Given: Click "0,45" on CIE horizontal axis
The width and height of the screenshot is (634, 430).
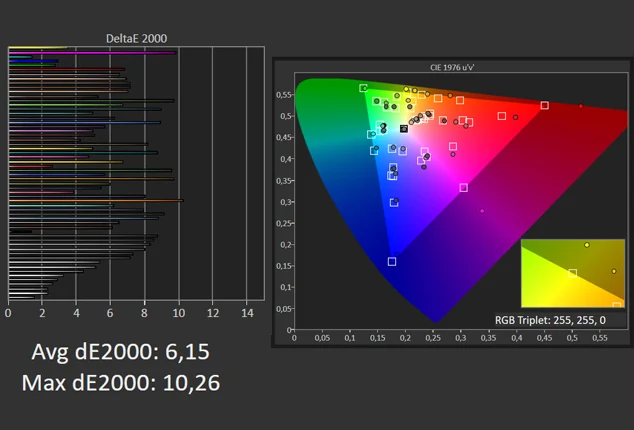Looking at the screenshot, I should point(544,338).
